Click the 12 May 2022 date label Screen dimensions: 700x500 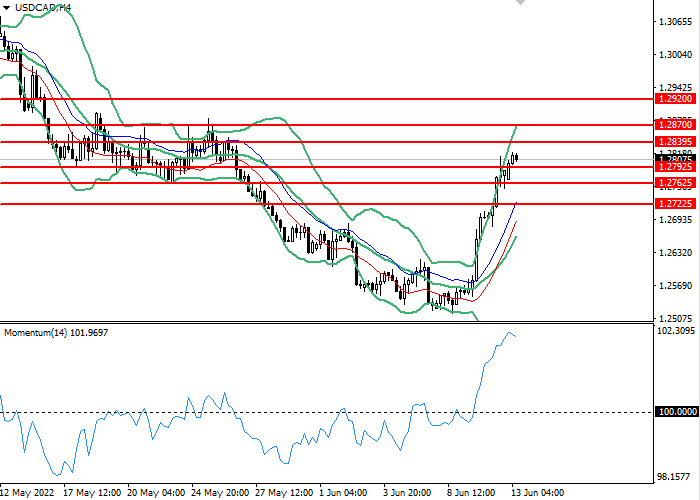pyautogui.click(x=27, y=493)
